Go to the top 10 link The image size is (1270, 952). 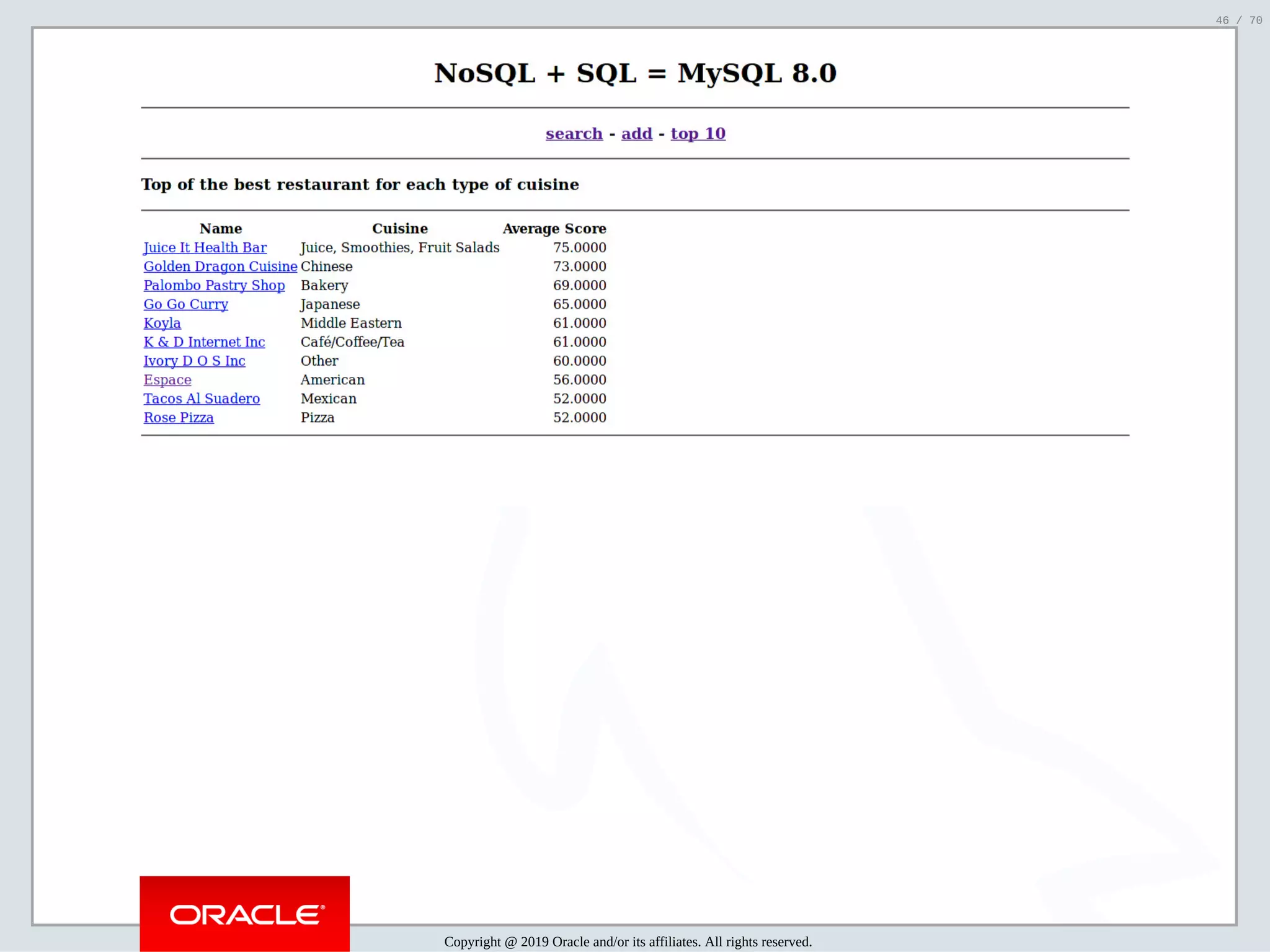pyautogui.click(x=698, y=133)
